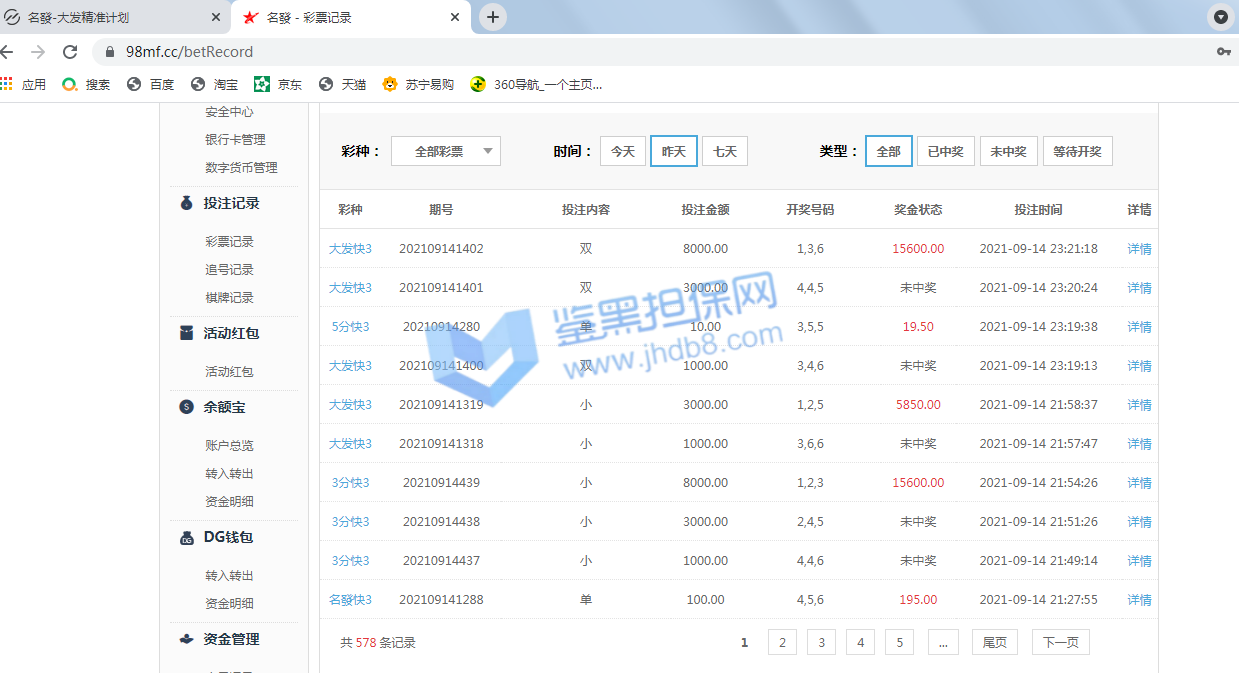Click the Chrome profile dropdown arrow

[1220, 17]
